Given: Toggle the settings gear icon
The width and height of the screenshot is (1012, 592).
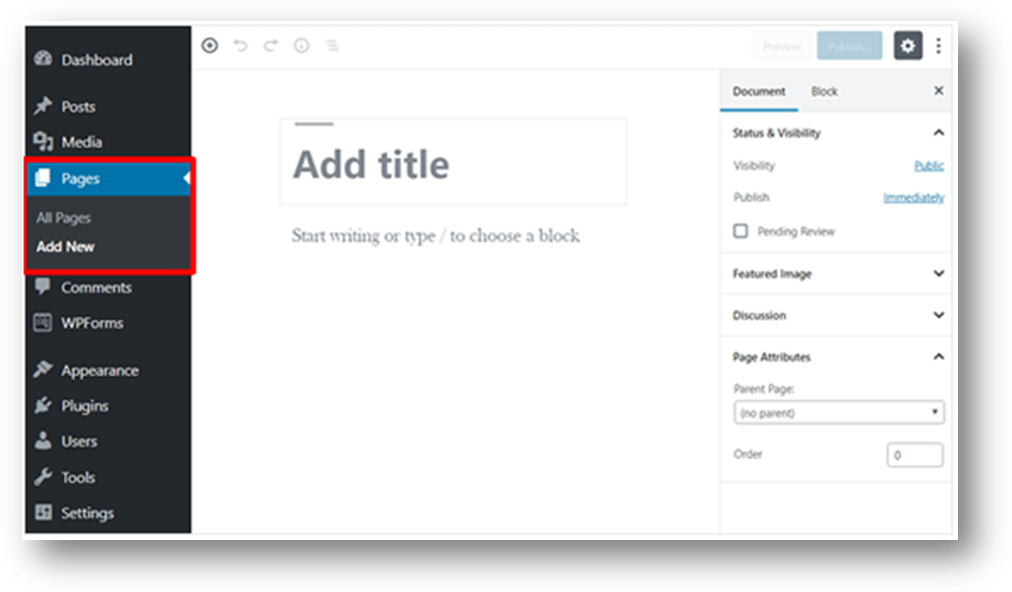Looking at the screenshot, I should [x=907, y=46].
